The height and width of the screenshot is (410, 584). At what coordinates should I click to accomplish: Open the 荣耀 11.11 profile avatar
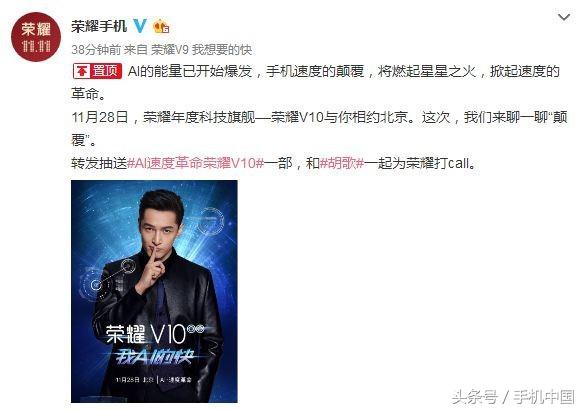pyautogui.click(x=36, y=37)
